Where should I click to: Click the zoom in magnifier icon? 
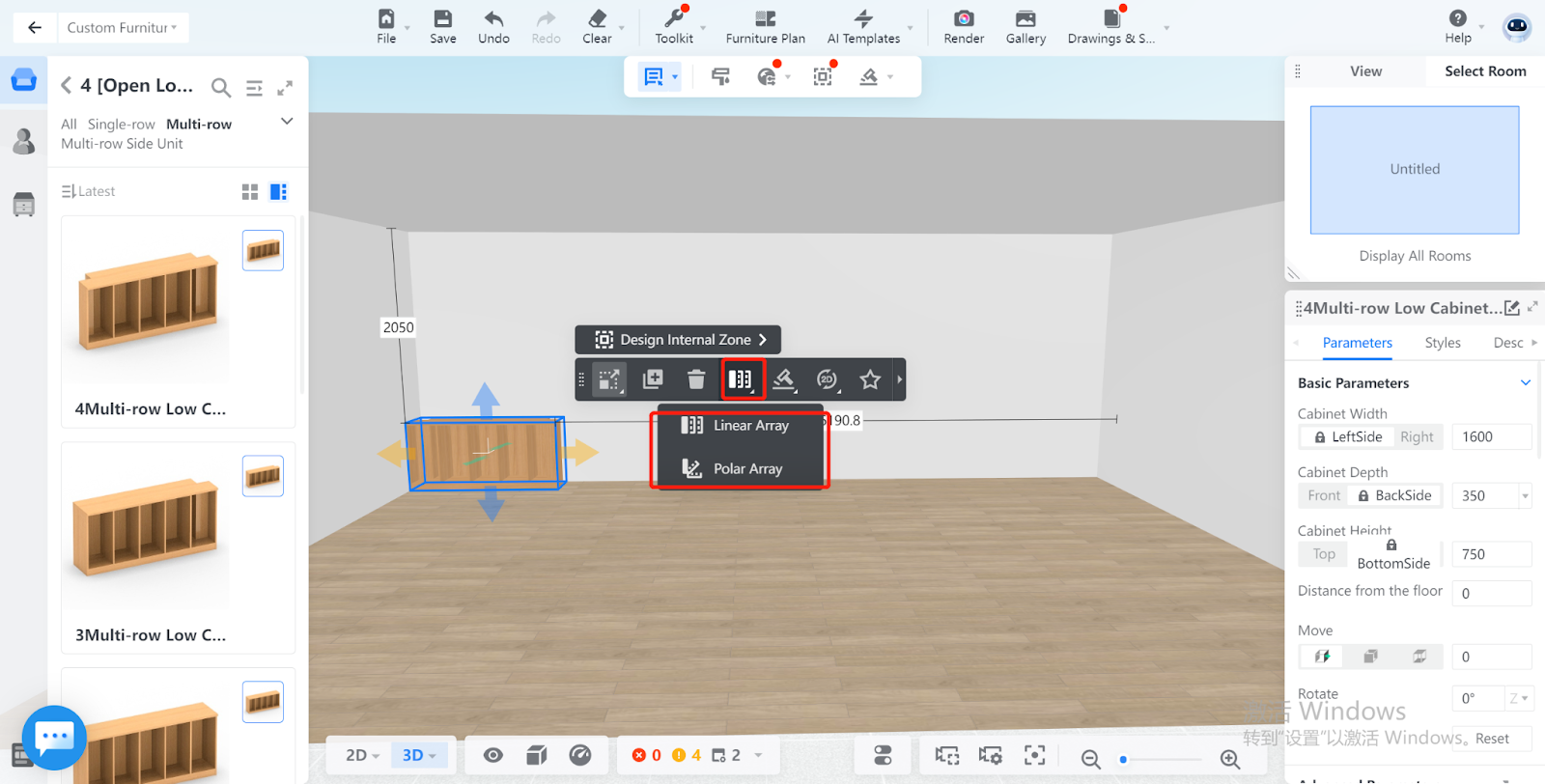point(1229,759)
